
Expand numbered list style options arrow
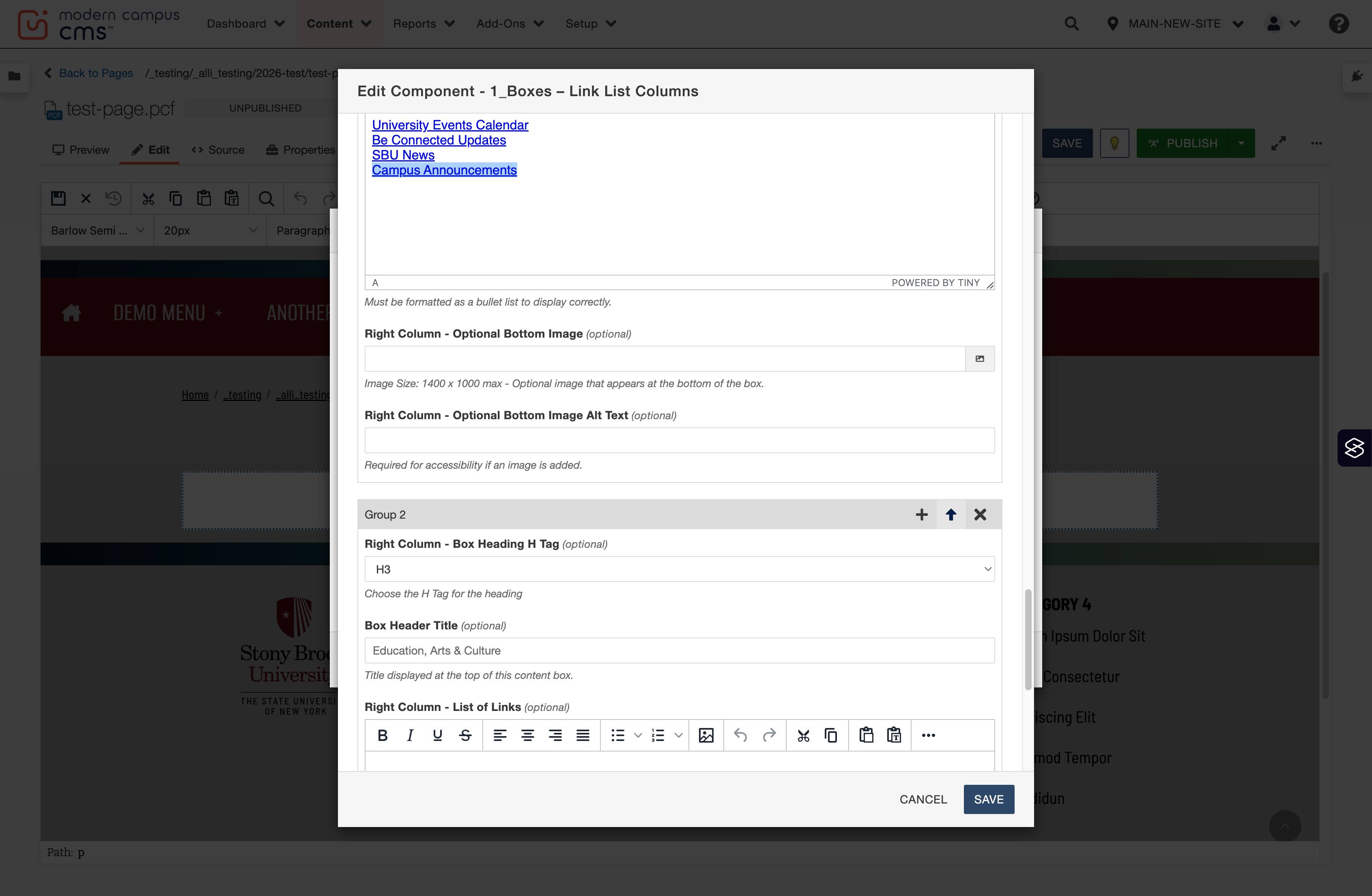point(679,735)
